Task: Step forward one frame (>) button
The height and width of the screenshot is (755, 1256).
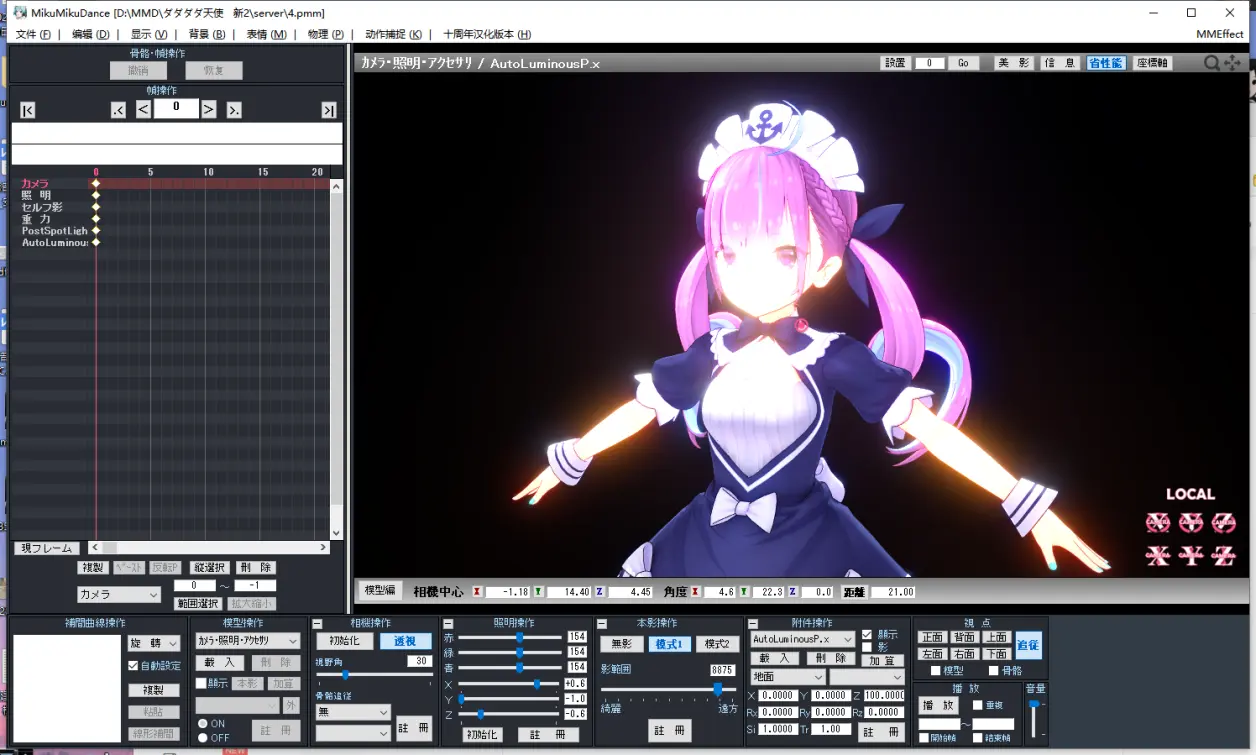Action: tap(209, 109)
